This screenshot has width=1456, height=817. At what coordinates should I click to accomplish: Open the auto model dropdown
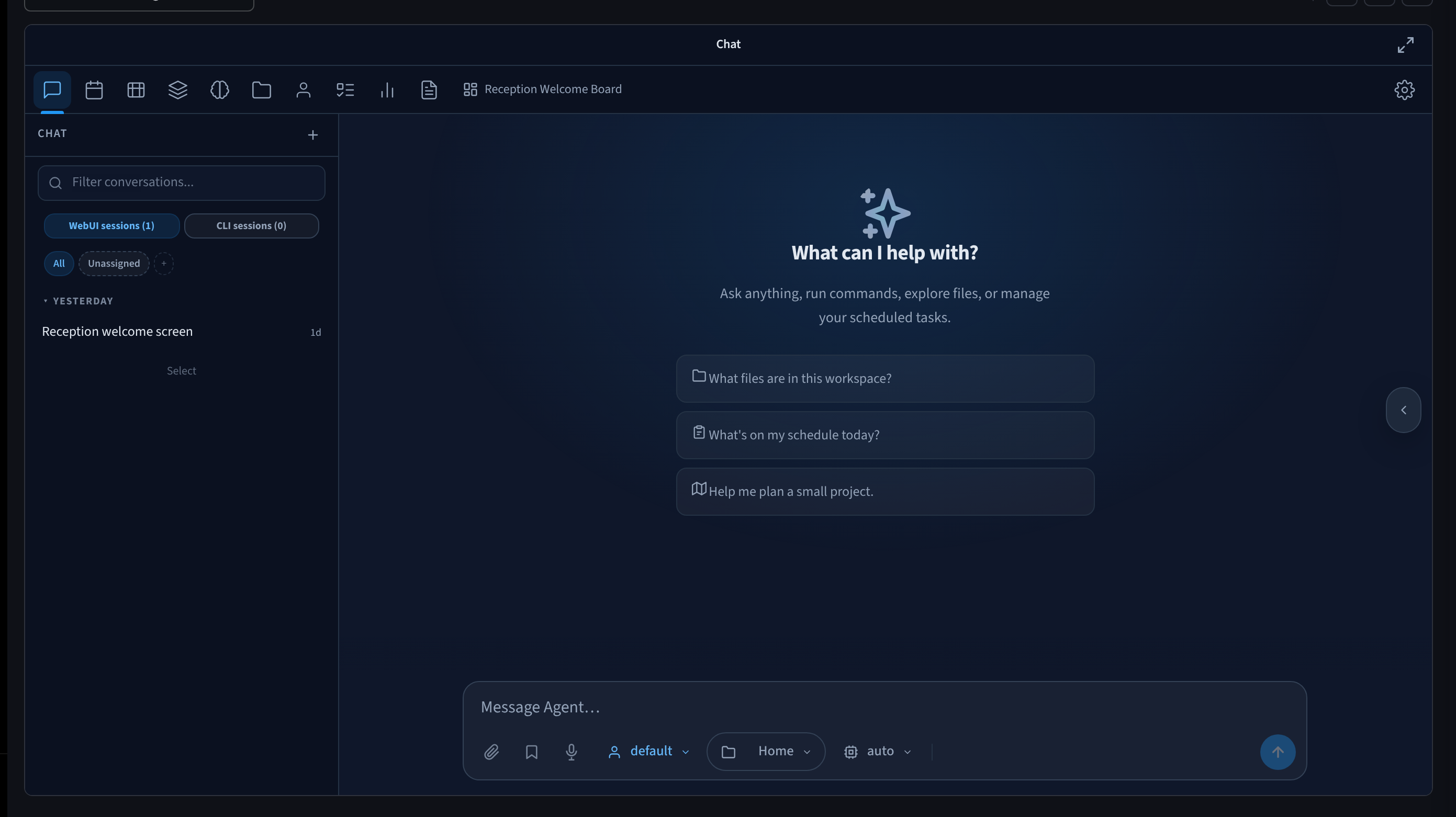877,752
